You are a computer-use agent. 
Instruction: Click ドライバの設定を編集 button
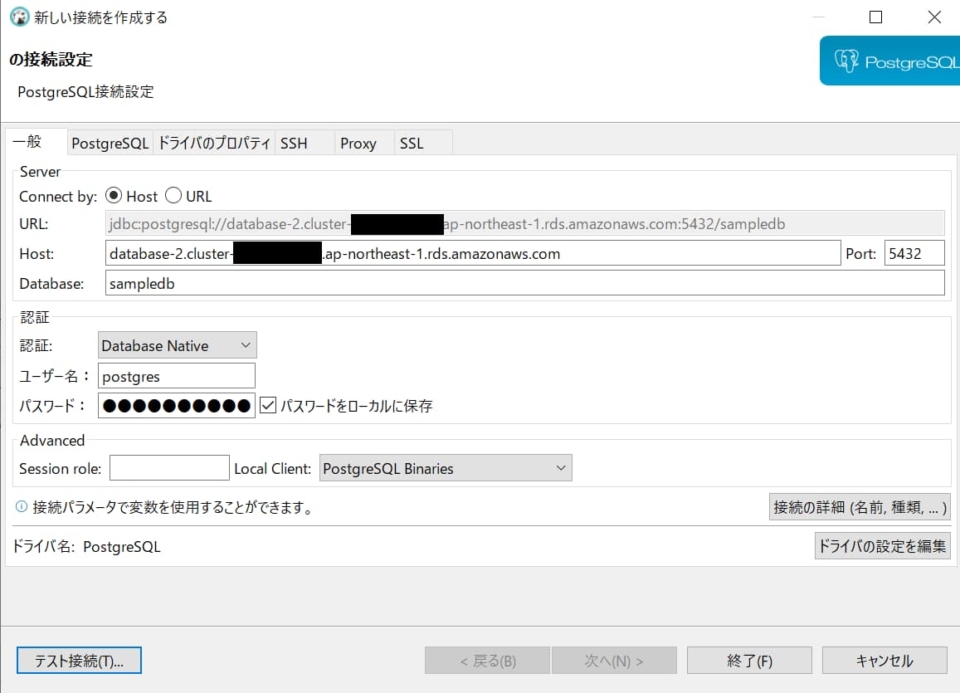[x=882, y=546]
